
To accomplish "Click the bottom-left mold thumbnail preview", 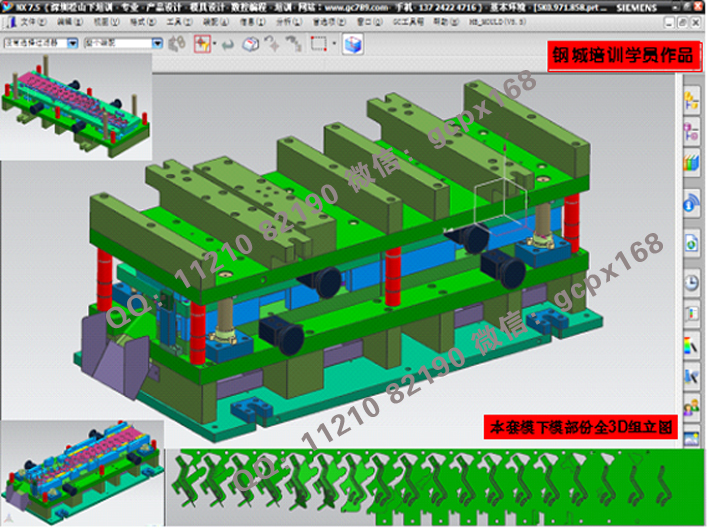I will [83, 474].
